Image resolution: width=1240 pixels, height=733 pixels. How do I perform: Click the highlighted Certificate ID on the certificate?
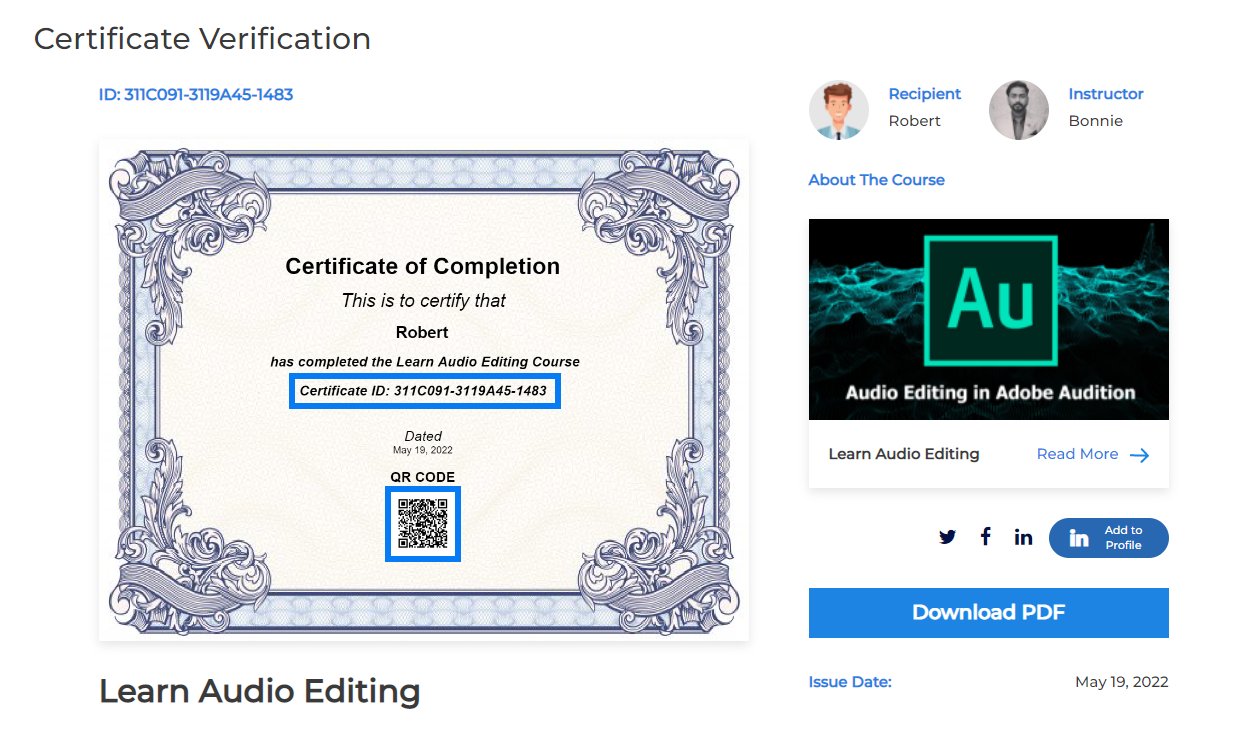click(424, 390)
